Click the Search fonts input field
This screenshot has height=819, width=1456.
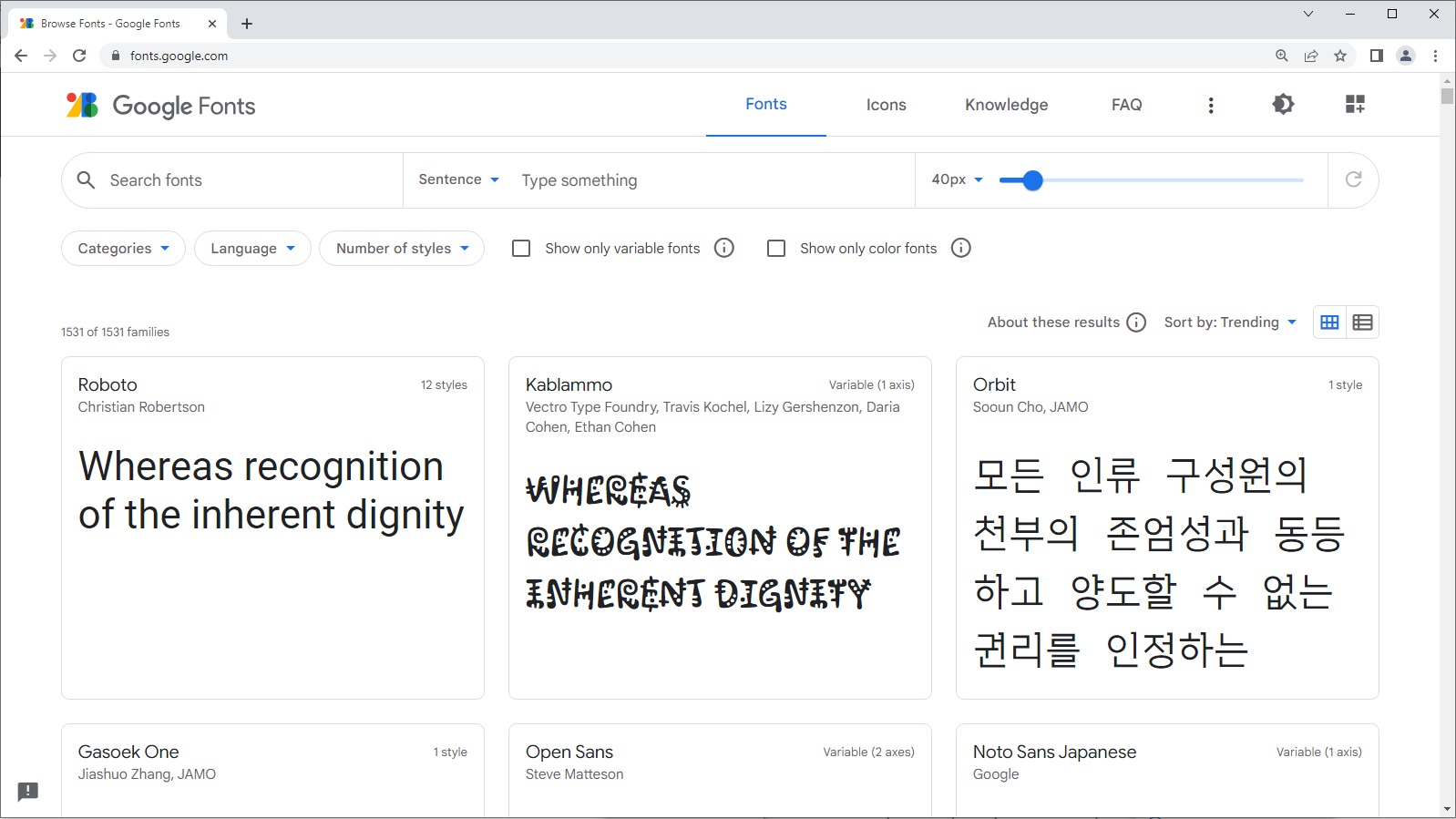pyautogui.click(x=246, y=180)
